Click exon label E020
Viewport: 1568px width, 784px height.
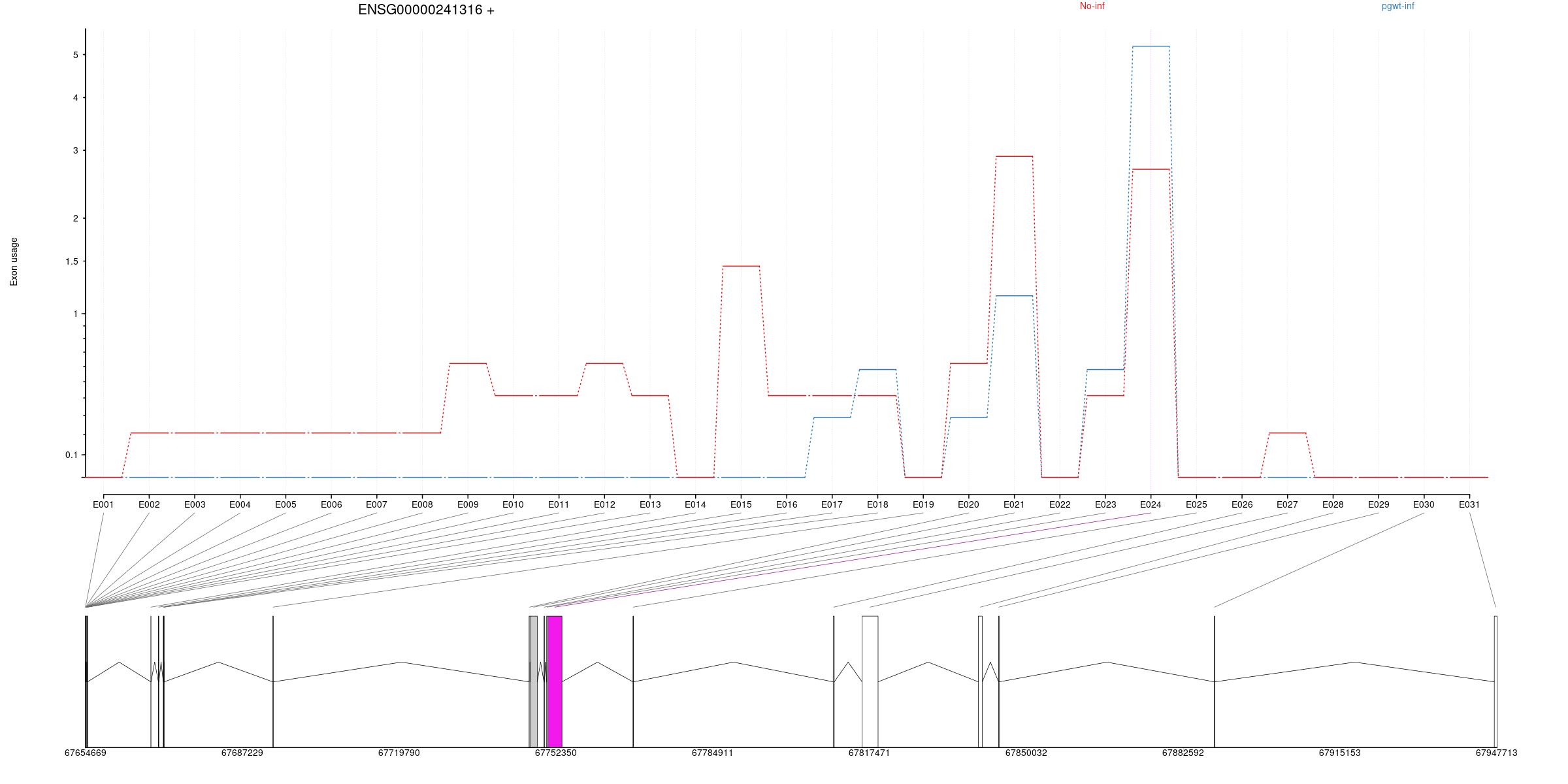pos(968,504)
